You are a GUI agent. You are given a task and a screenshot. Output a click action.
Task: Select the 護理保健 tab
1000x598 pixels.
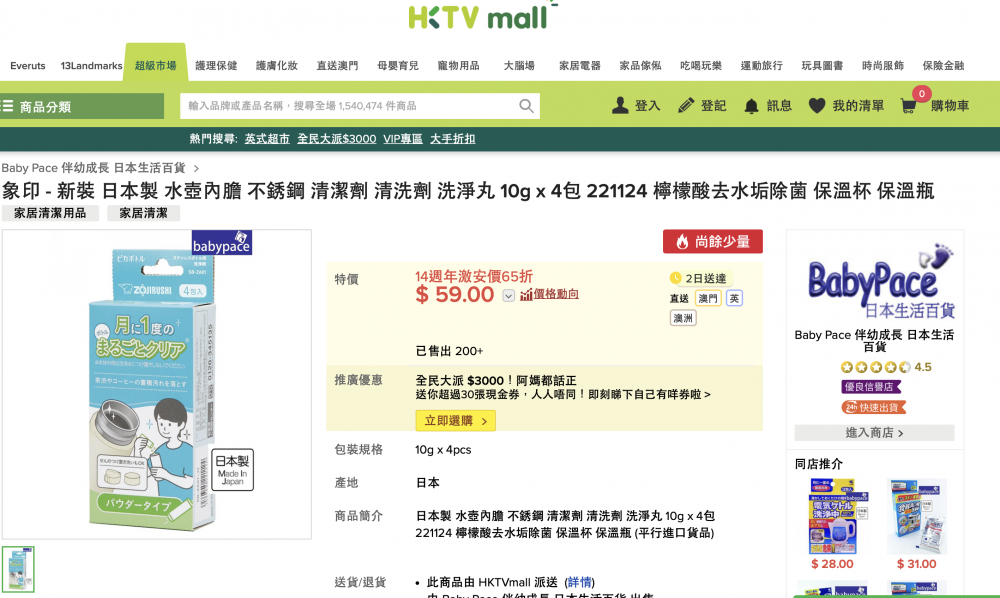click(x=216, y=66)
